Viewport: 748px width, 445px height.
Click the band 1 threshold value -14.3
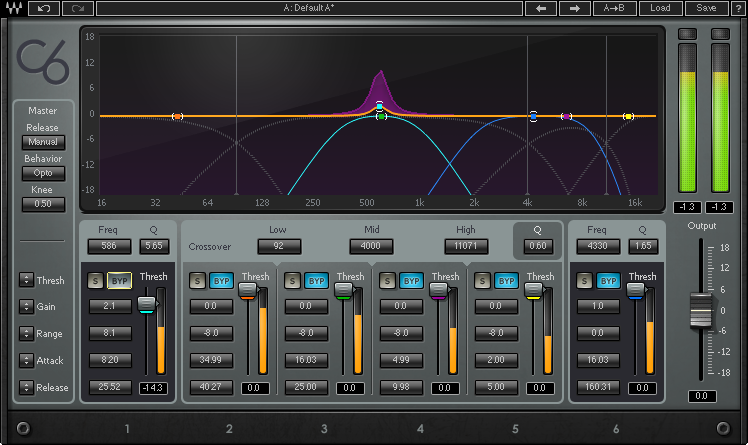point(153,388)
